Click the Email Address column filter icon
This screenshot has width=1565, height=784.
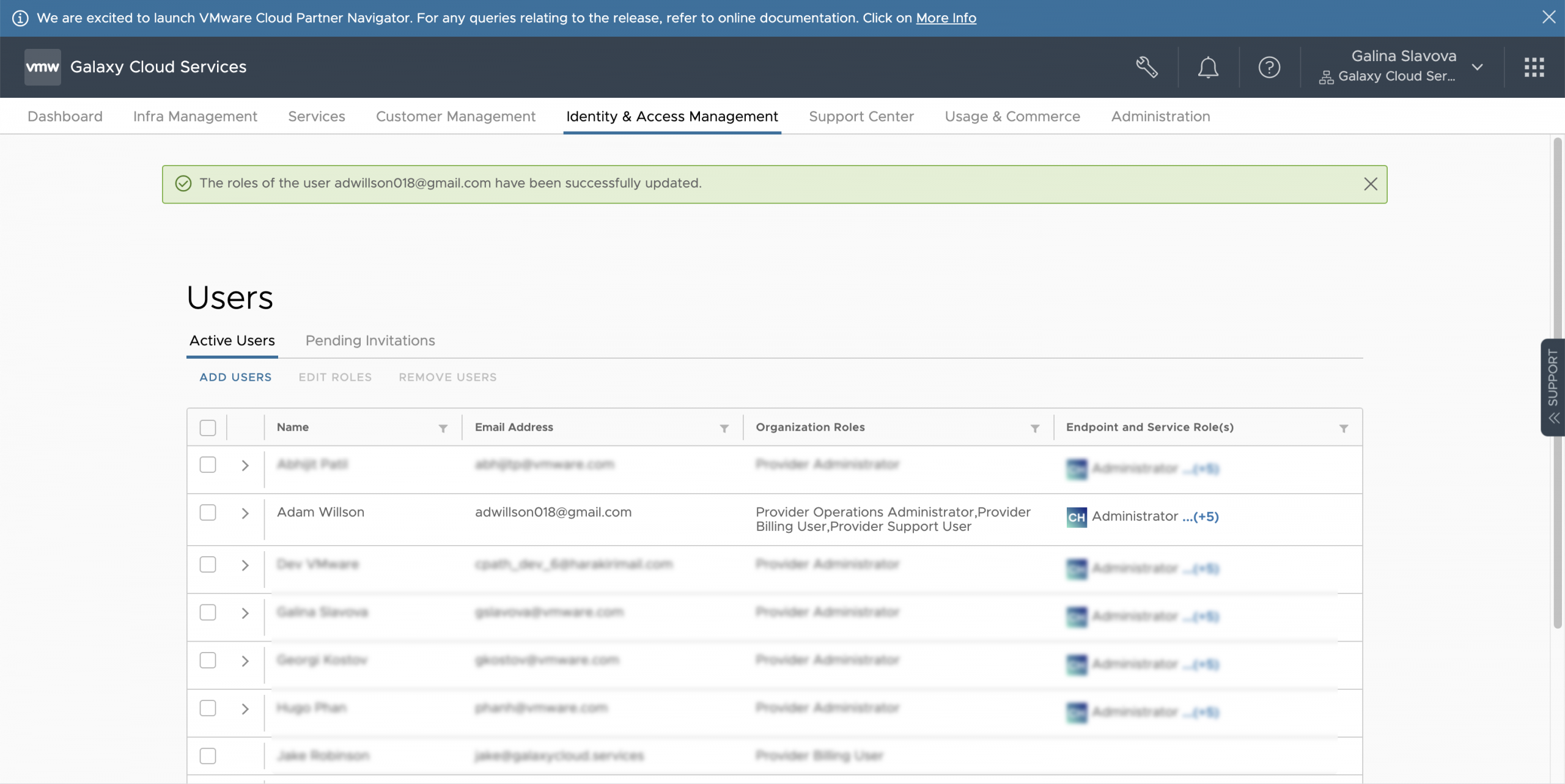click(724, 428)
